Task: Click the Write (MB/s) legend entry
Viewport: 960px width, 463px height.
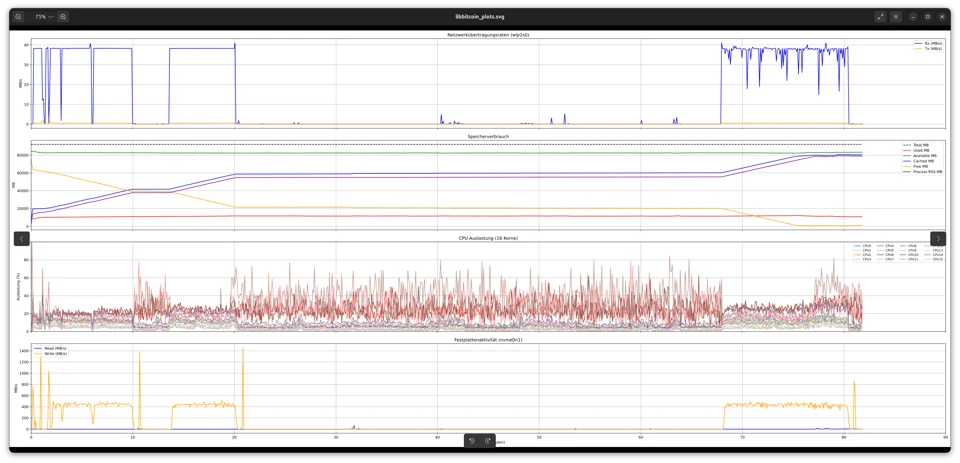Action: (x=52, y=353)
